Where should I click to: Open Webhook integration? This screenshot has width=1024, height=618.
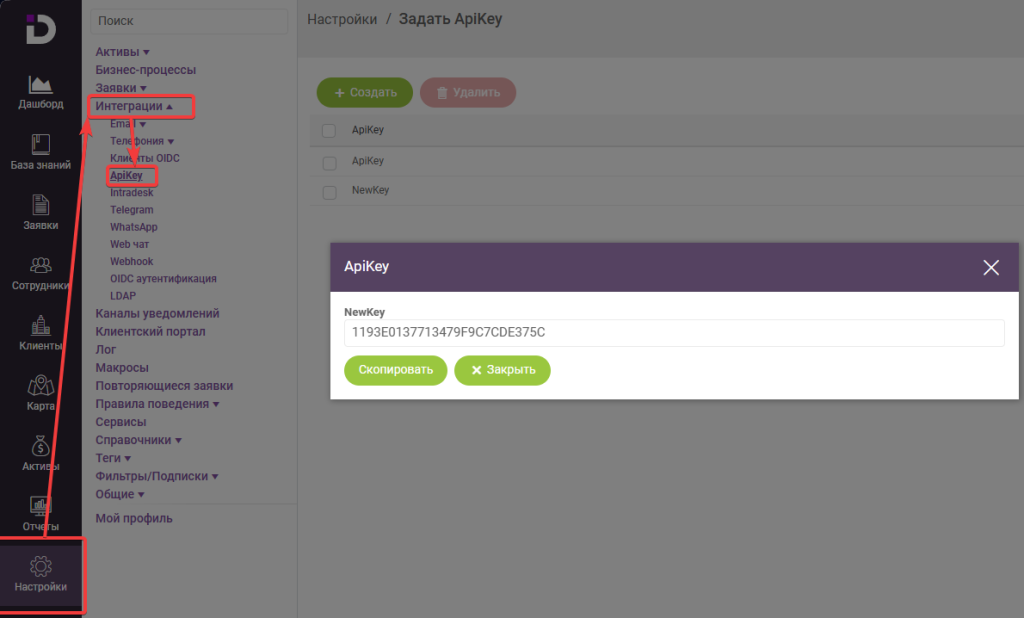click(x=131, y=261)
